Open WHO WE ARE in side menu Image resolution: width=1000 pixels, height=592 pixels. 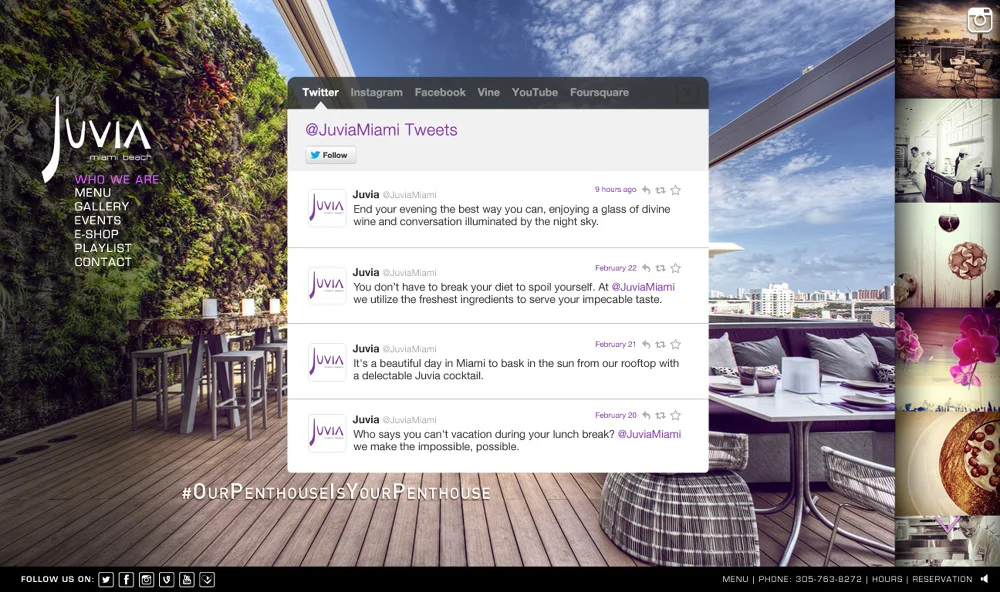117,179
